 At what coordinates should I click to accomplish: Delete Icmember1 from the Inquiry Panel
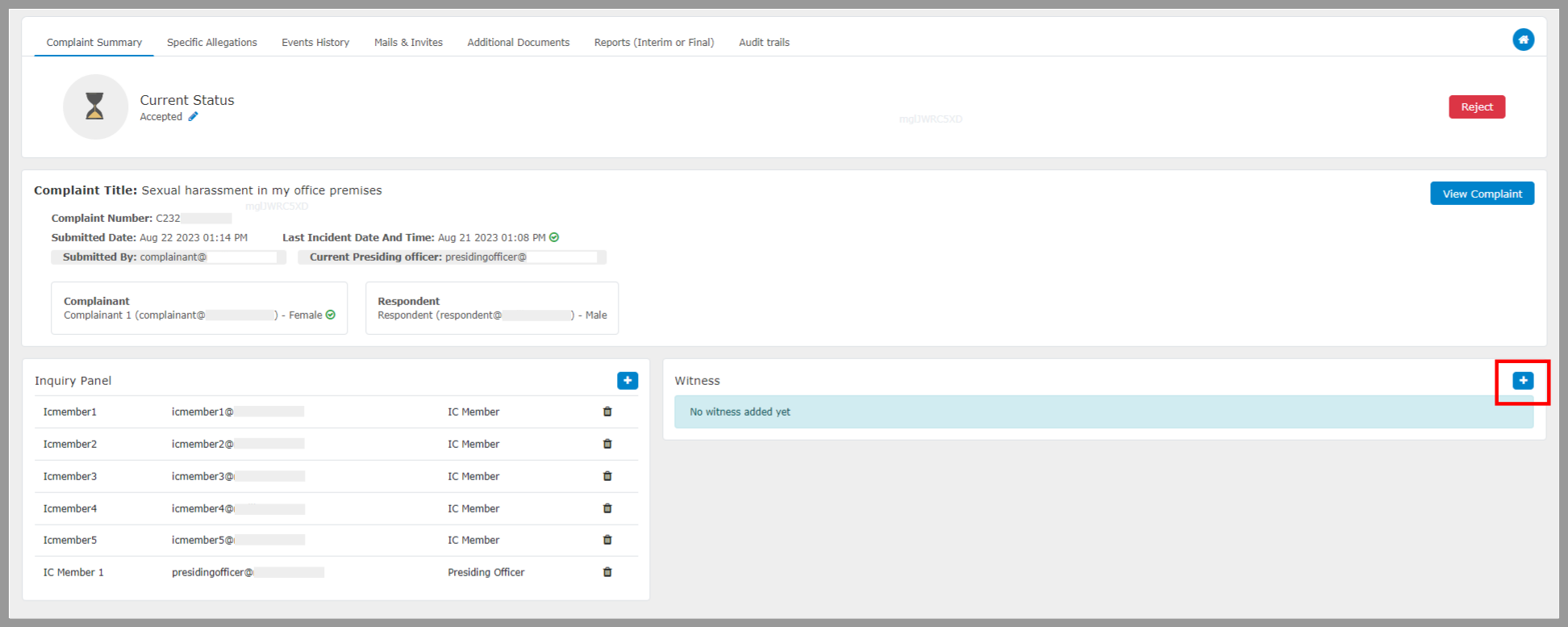click(x=607, y=412)
